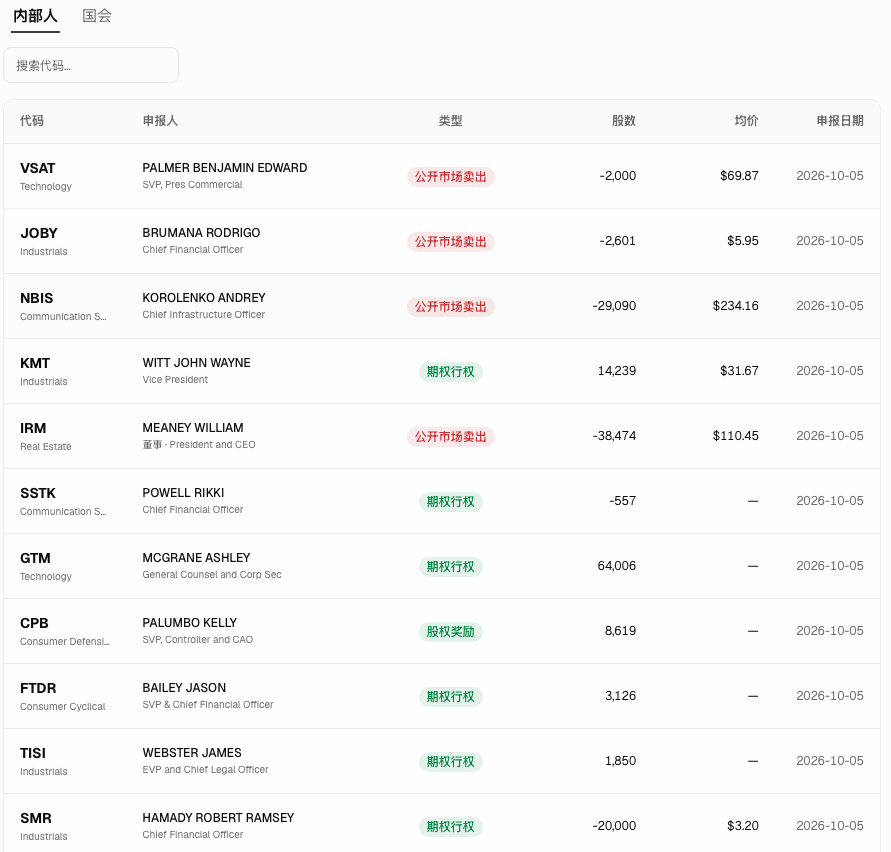Select the IRM ticker symbol

(33, 428)
